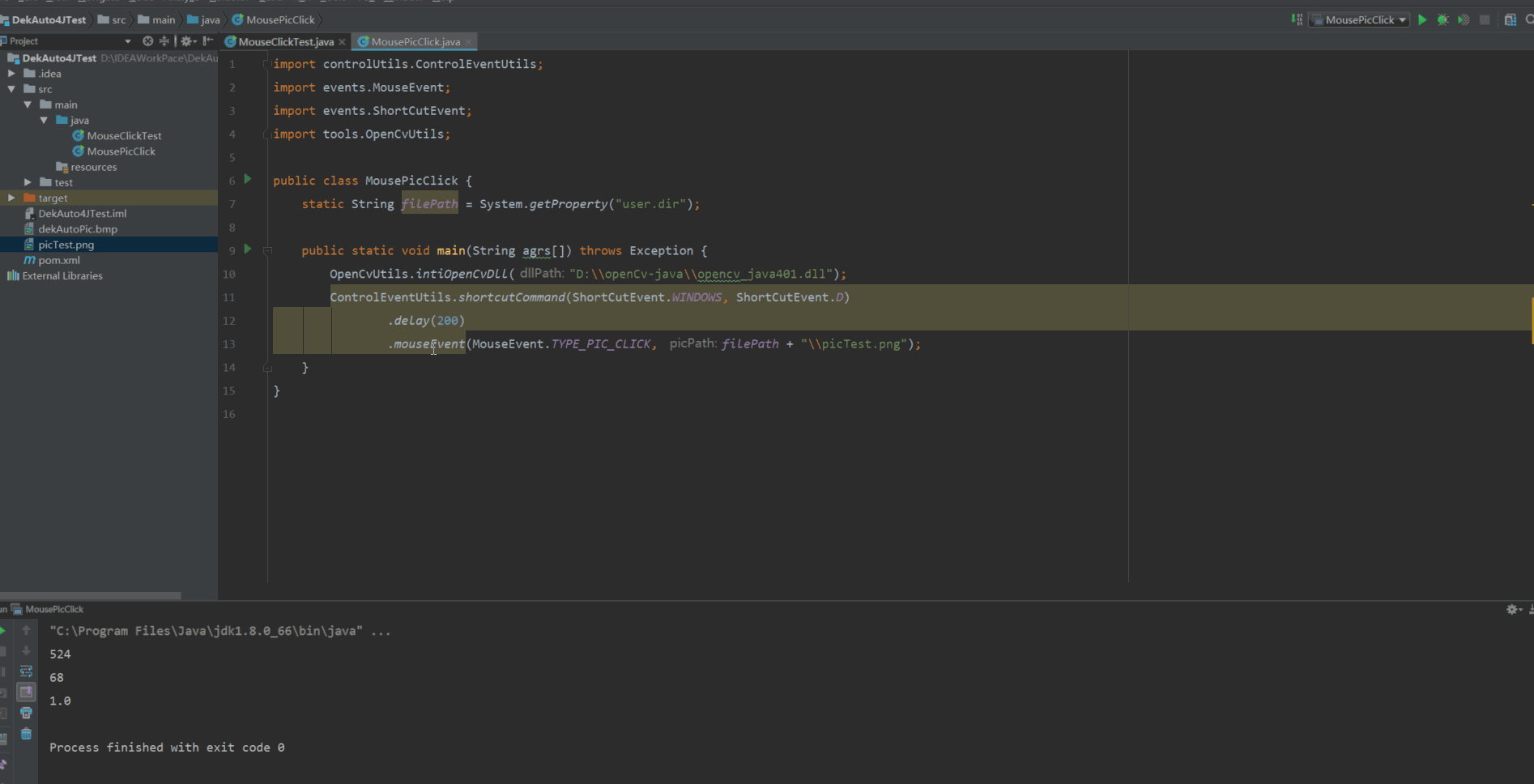Hide the Project tool window
Image resolution: width=1534 pixels, height=784 pixels.
pyautogui.click(x=208, y=40)
